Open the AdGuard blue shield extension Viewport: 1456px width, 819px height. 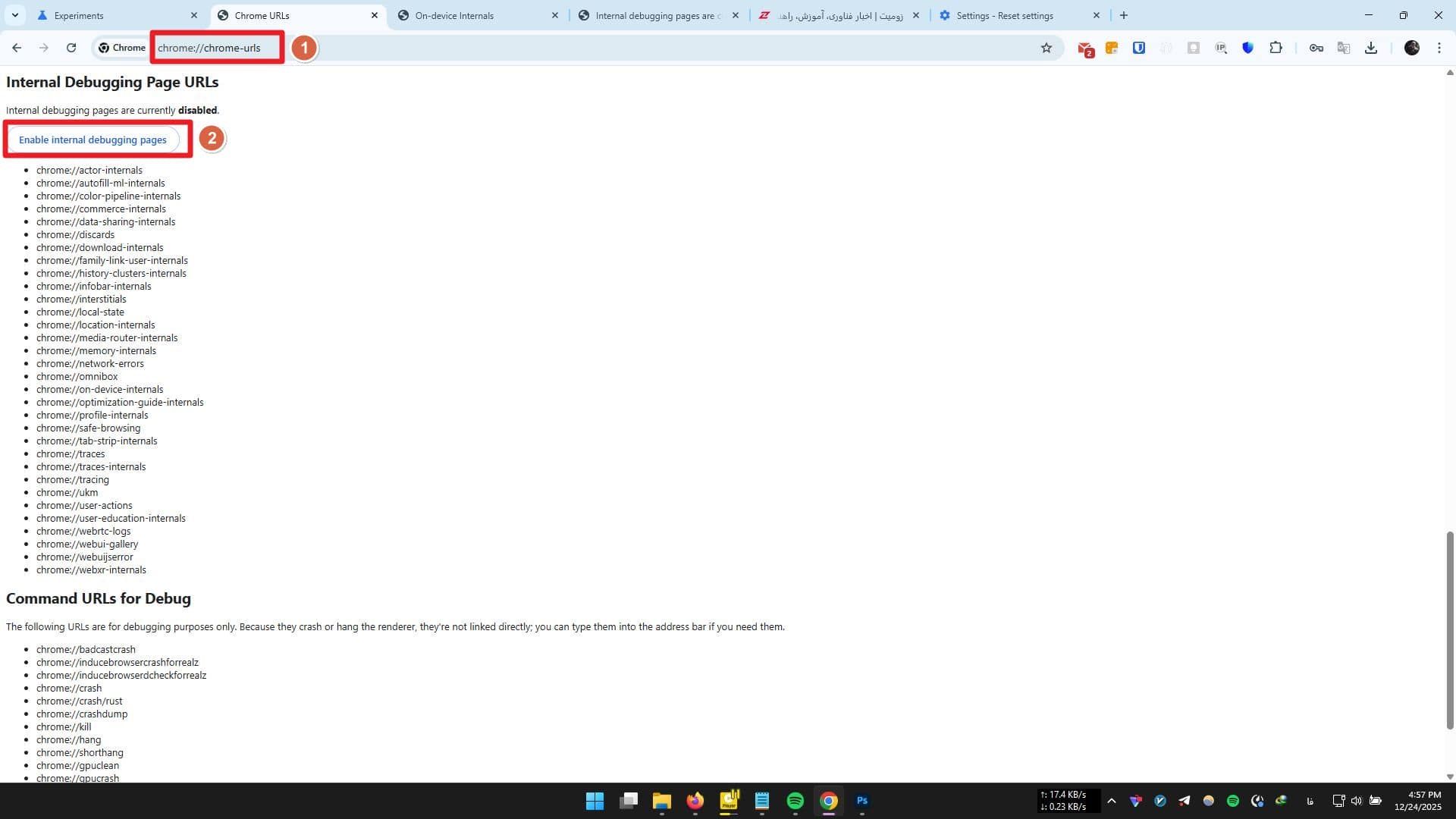tap(1248, 47)
